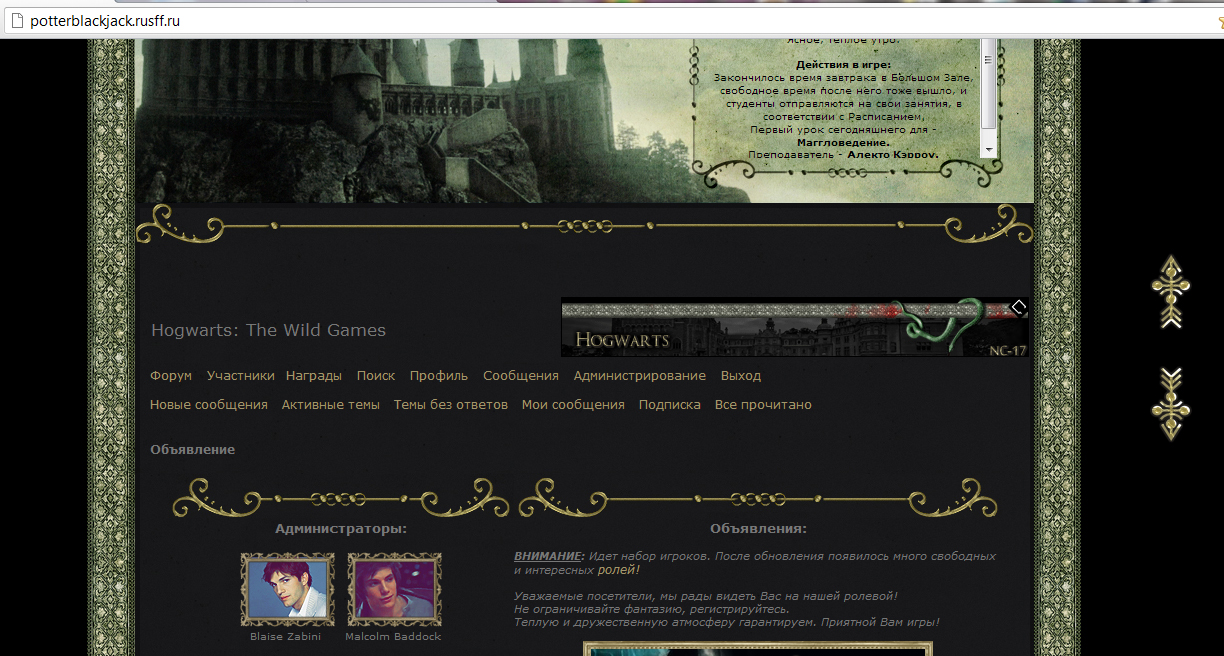
Task: Click Blaise Zabini's avatar picture
Action: 288,589
